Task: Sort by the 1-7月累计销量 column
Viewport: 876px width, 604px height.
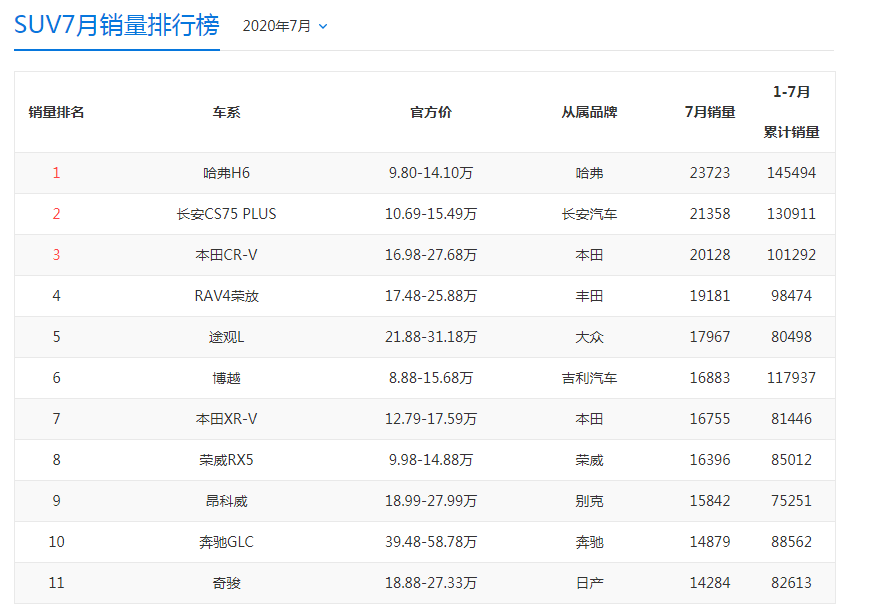Action: (793, 113)
